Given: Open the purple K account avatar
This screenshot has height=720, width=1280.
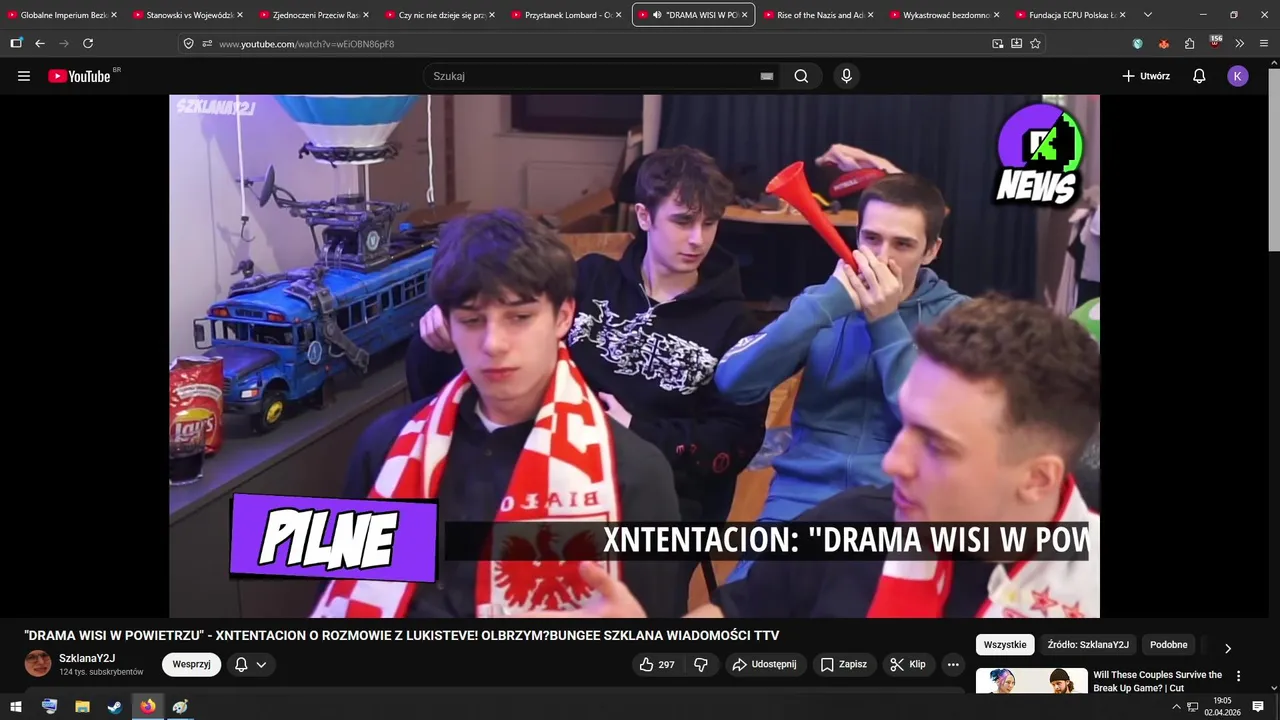Looking at the screenshot, I should (x=1238, y=76).
